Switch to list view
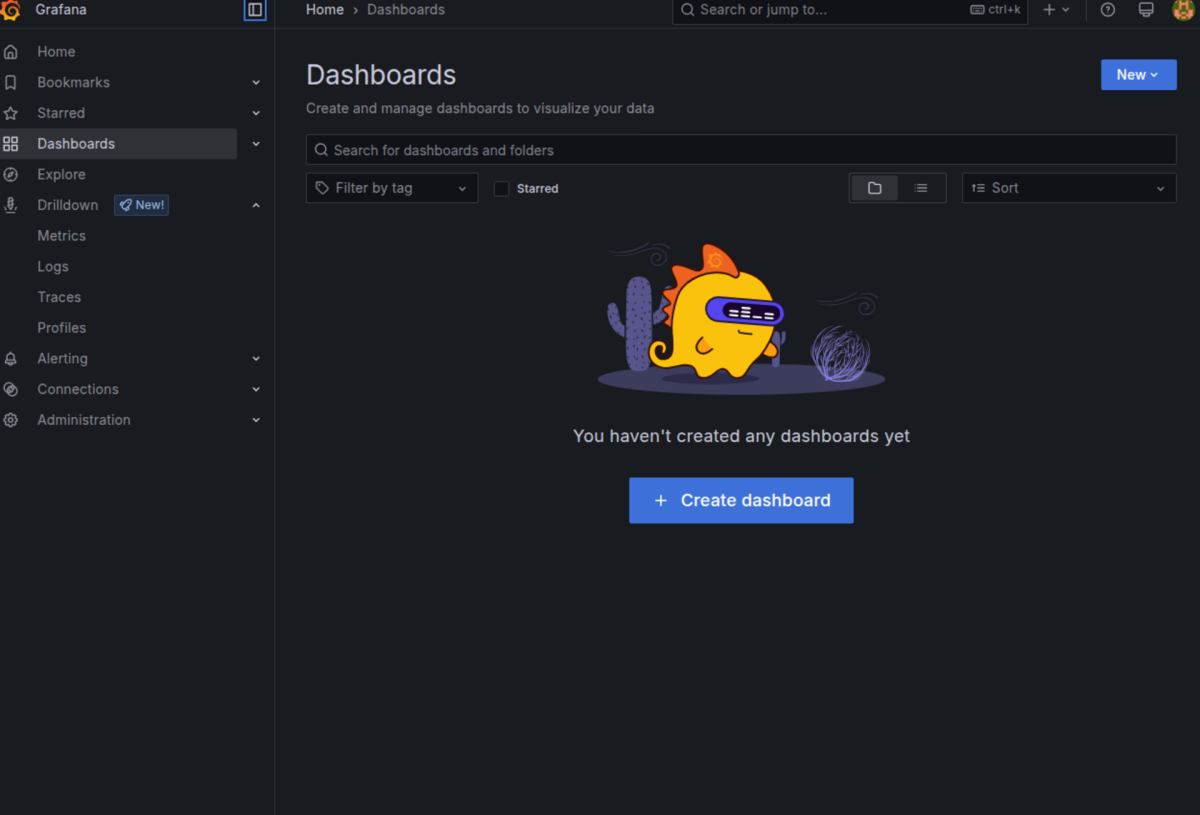This screenshot has height=815, width=1200. [921, 188]
